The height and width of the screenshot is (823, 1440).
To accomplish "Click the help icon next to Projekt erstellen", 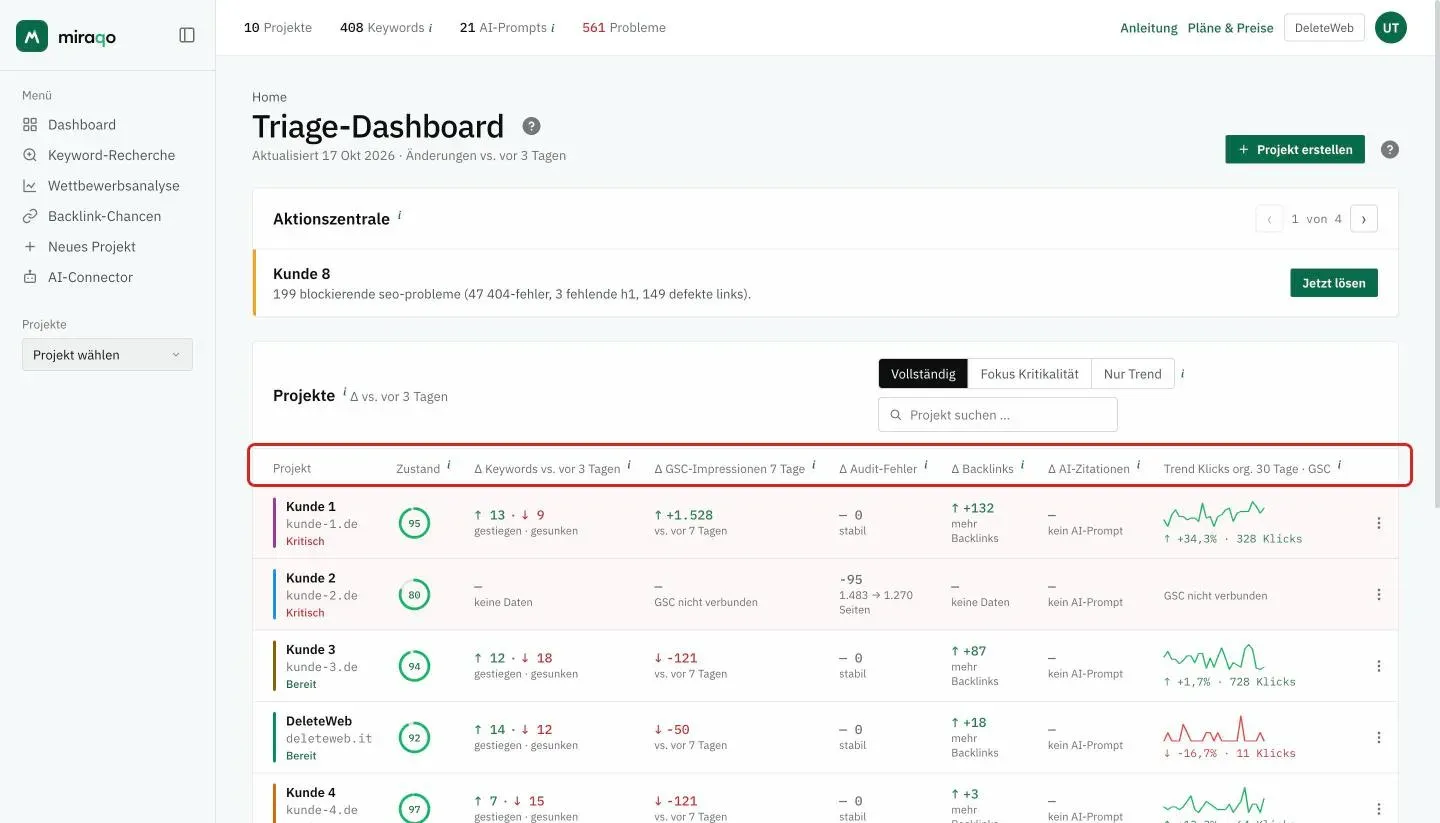I will [x=1390, y=150].
